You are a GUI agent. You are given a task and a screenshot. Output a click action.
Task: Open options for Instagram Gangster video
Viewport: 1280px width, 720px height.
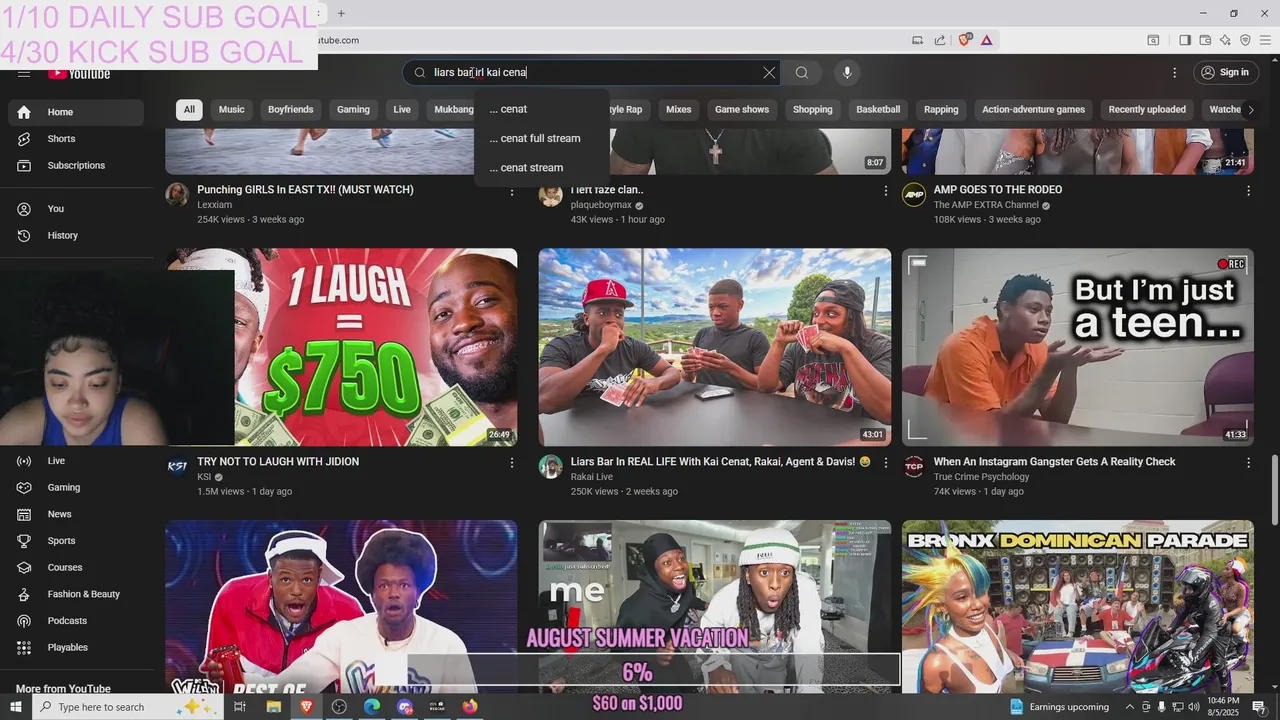[1248, 462]
